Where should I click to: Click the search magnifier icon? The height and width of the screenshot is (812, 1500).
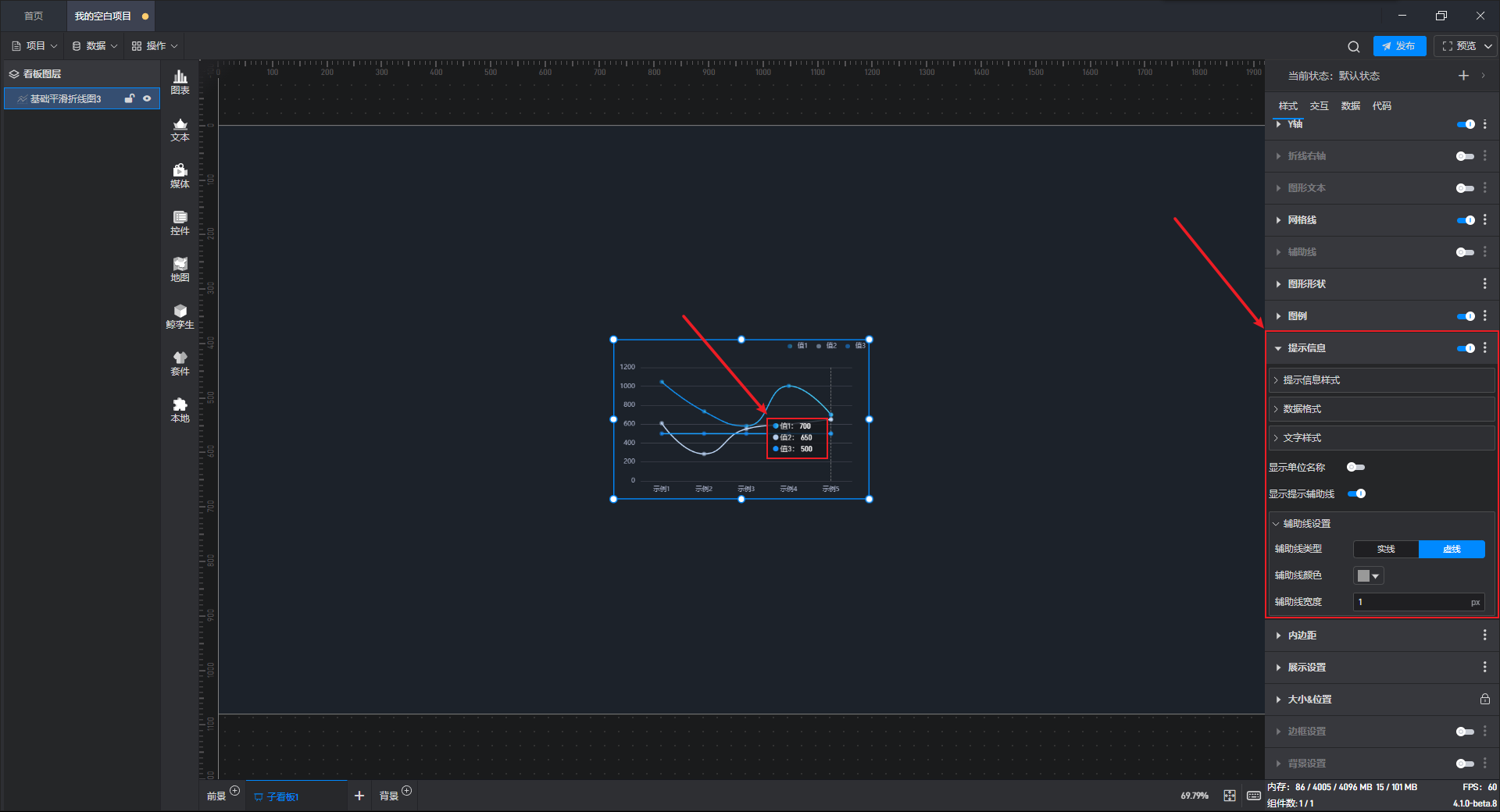pyautogui.click(x=1354, y=46)
